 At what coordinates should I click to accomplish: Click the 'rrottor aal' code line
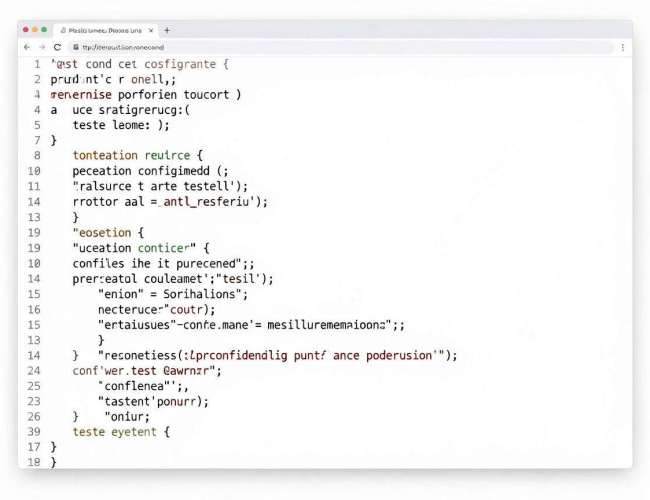click(x=170, y=202)
